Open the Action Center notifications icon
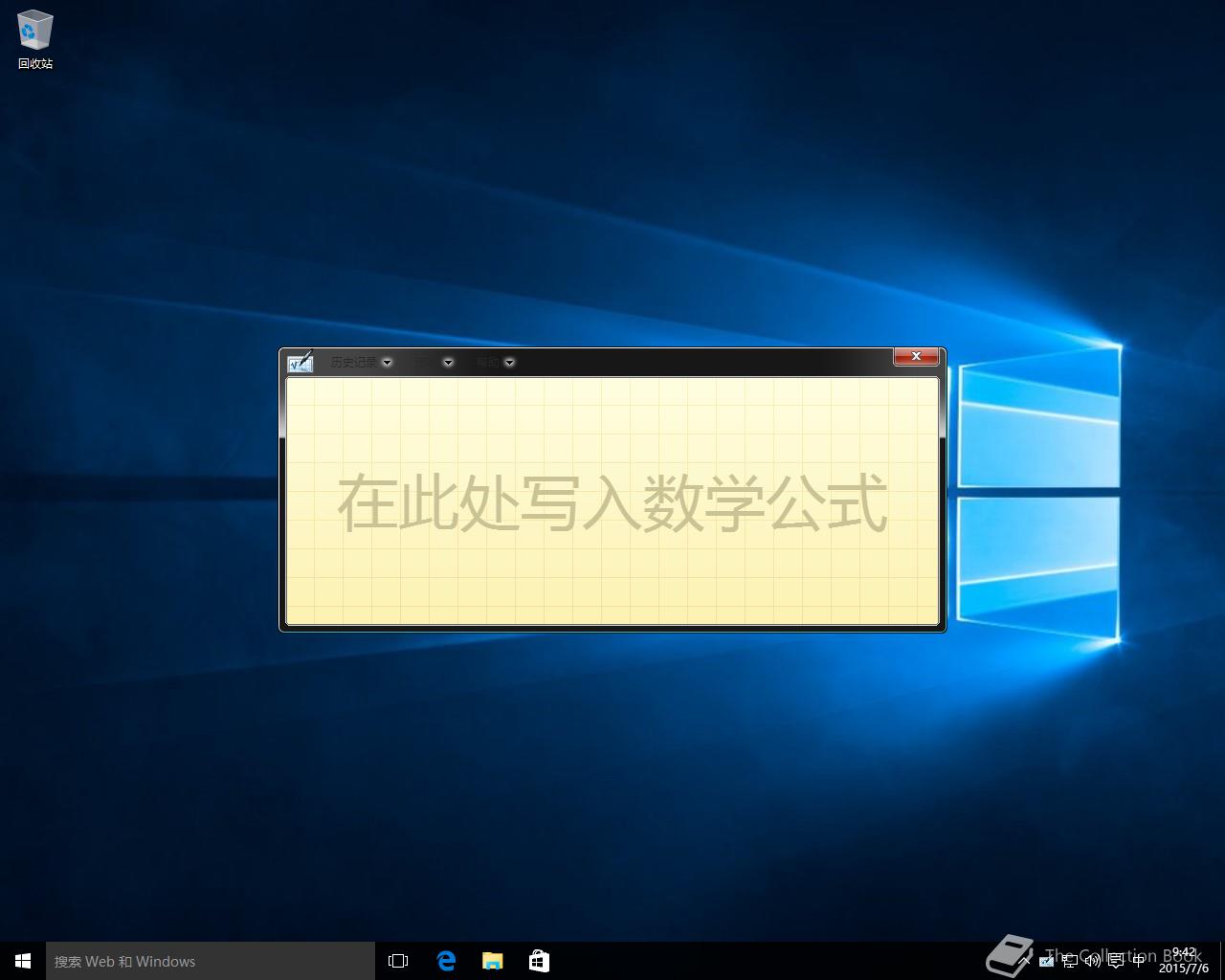The image size is (1225, 980). [x=1116, y=961]
